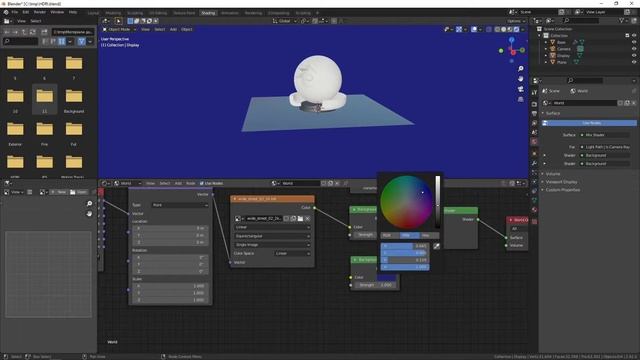Open the Single Image source dropdown
The width and height of the screenshot is (640, 360).
pyautogui.click(x=272, y=244)
